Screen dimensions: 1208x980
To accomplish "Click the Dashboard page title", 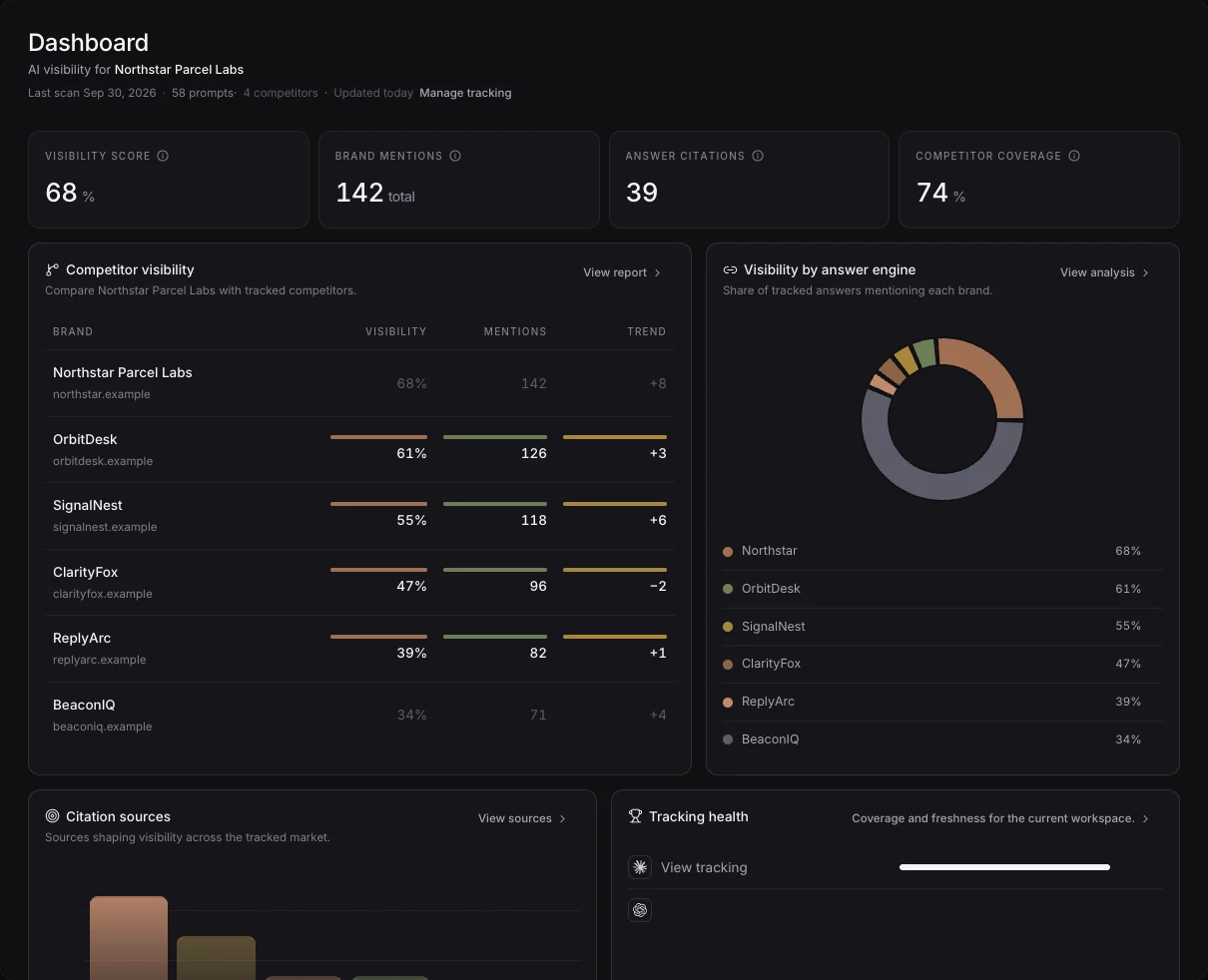I will (x=88, y=43).
